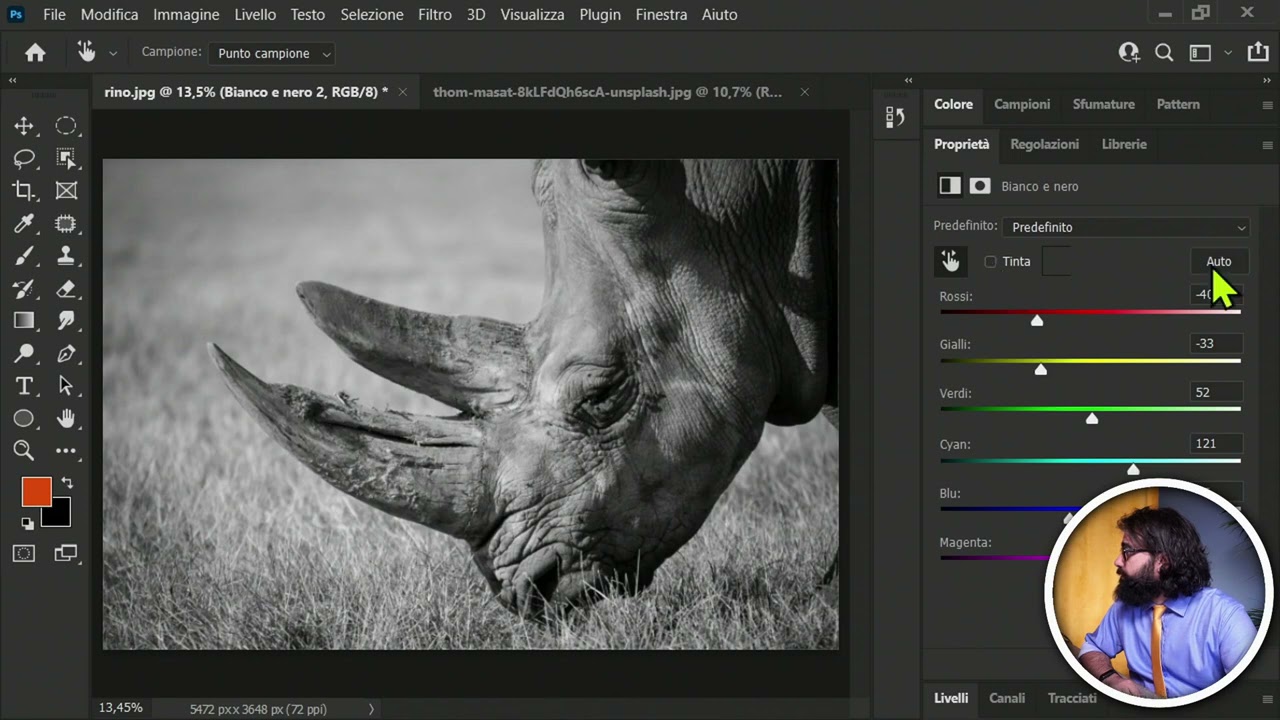Image resolution: width=1280 pixels, height=720 pixels.
Task: Select the Lasso tool
Action: (x=24, y=158)
